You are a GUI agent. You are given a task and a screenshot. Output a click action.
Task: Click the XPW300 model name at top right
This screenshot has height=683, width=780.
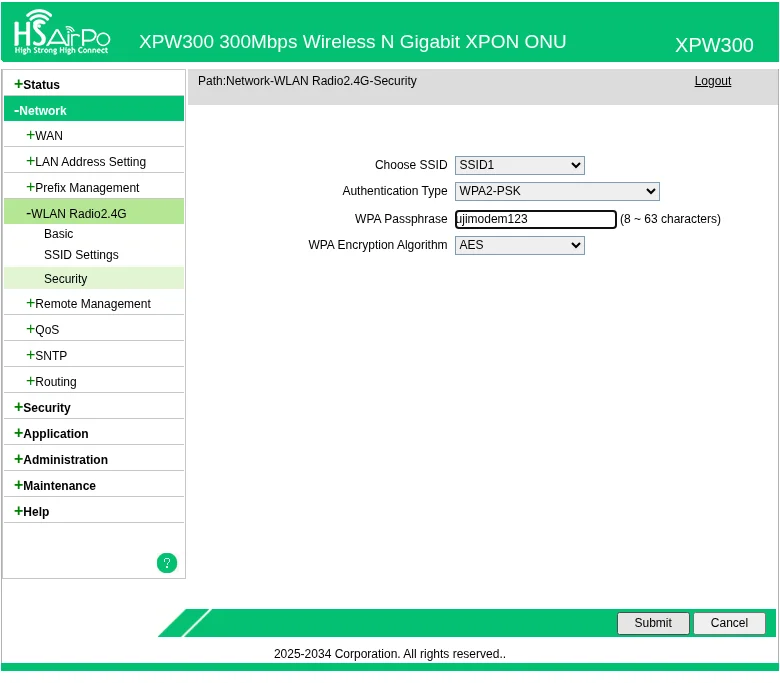pyautogui.click(x=714, y=45)
